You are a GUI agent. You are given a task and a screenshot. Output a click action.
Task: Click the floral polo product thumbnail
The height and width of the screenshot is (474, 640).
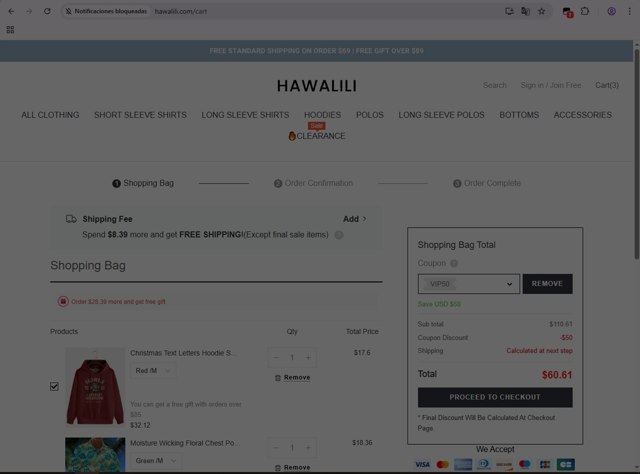[95, 455]
